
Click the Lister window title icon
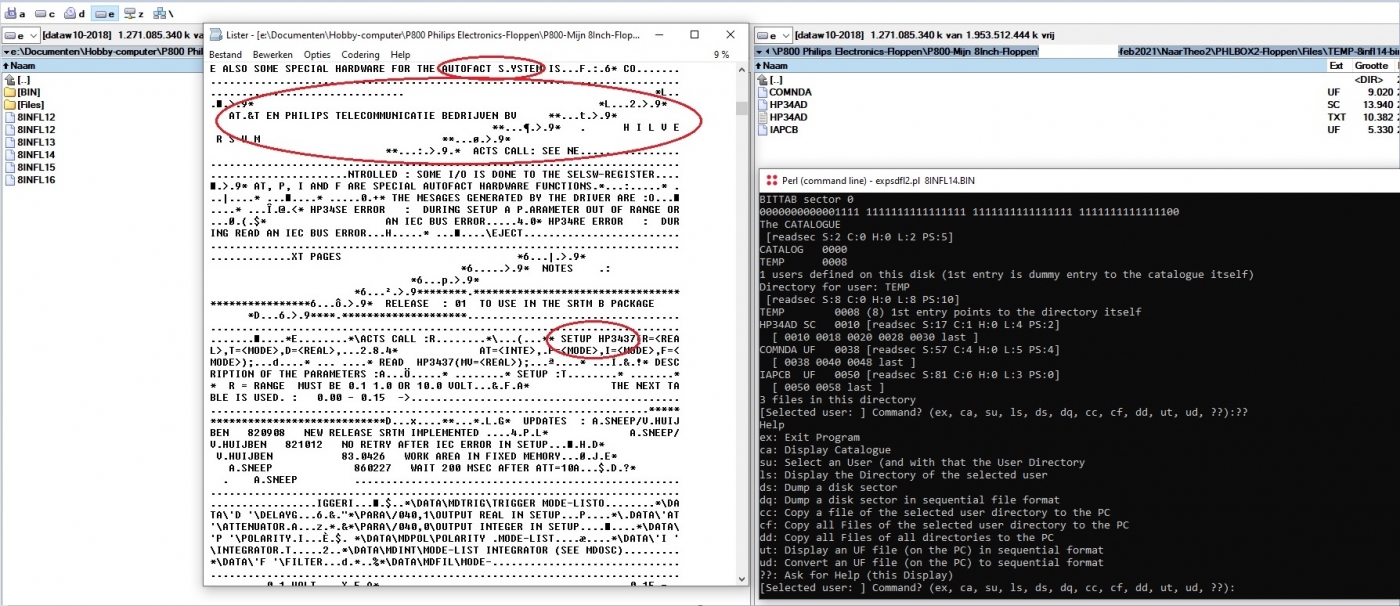pos(216,35)
